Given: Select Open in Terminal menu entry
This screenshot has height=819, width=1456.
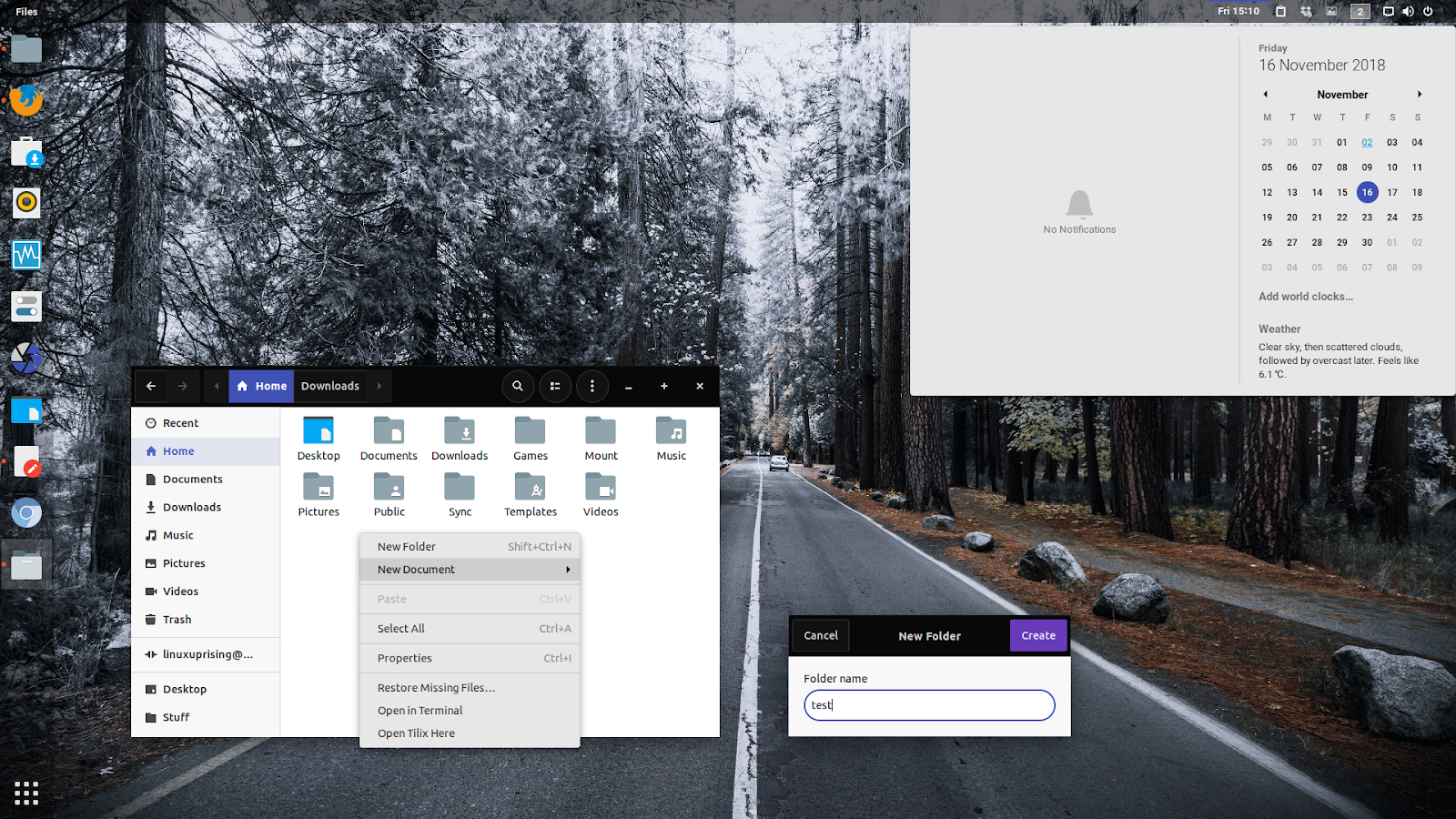Looking at the screenshot, I should (420, 711).
